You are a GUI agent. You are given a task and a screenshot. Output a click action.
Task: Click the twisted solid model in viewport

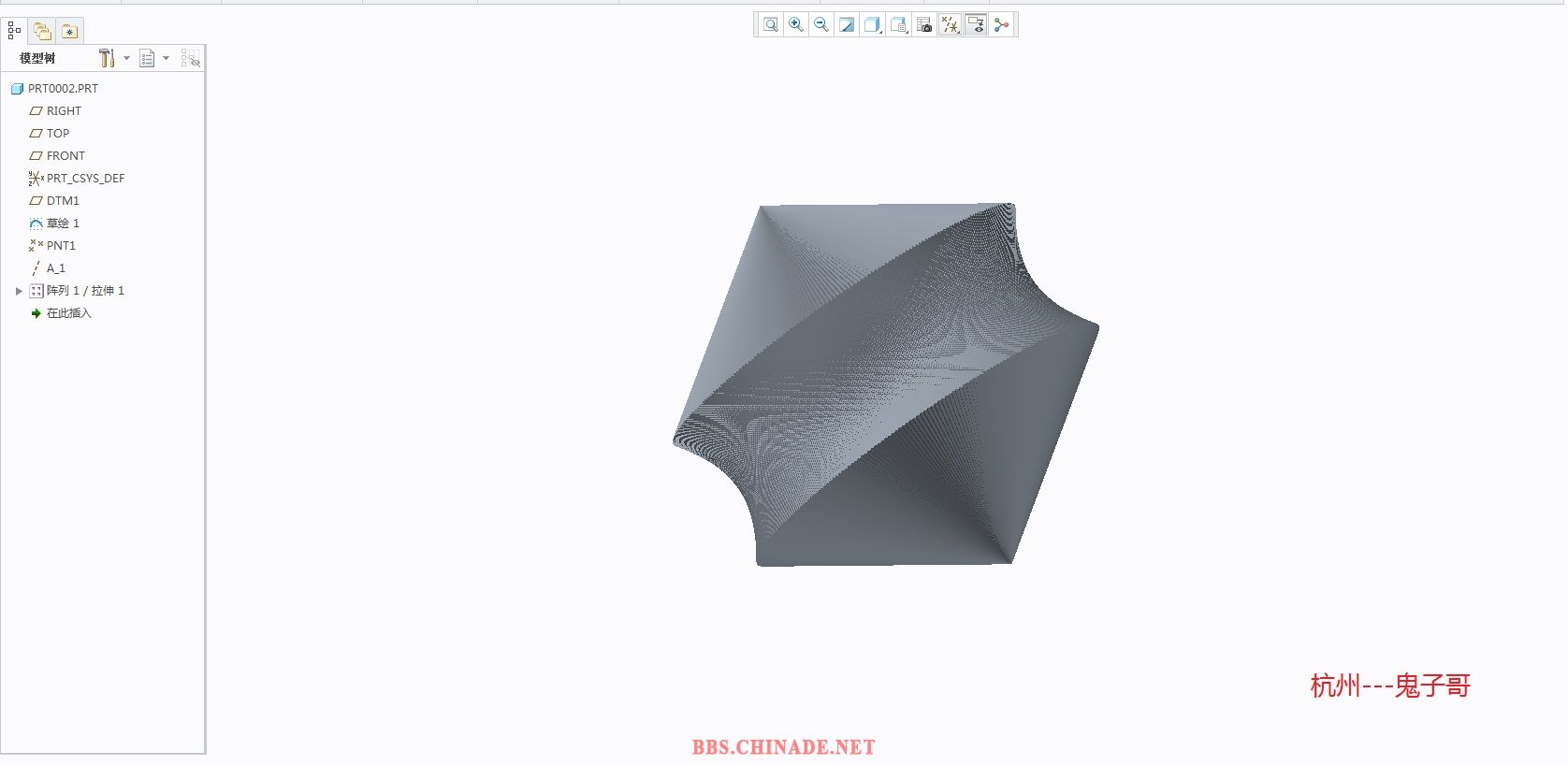point(885,384)
